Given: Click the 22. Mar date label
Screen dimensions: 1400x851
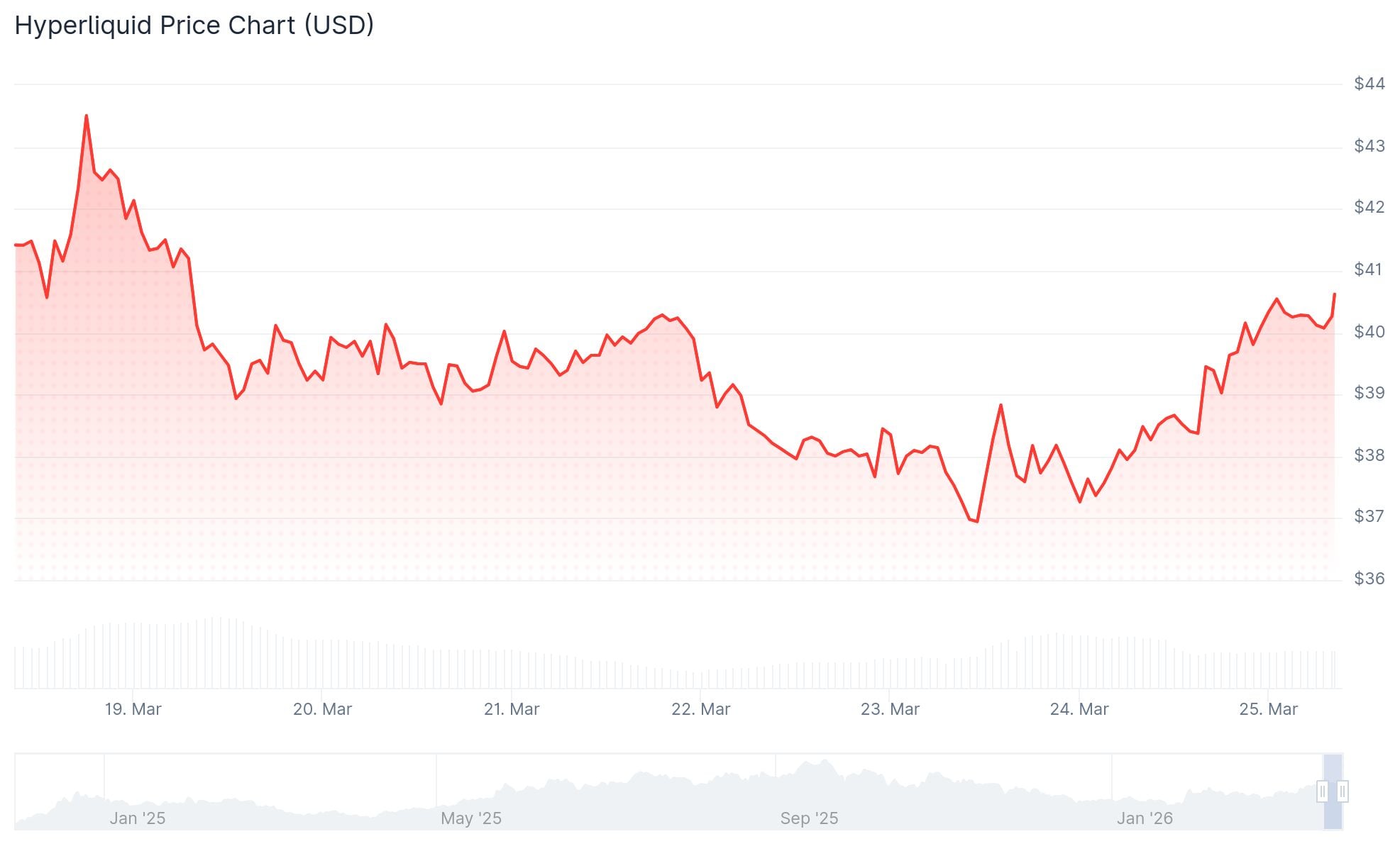Looking at the screenshot, I should pyautogui.click(x=700, y=709).
